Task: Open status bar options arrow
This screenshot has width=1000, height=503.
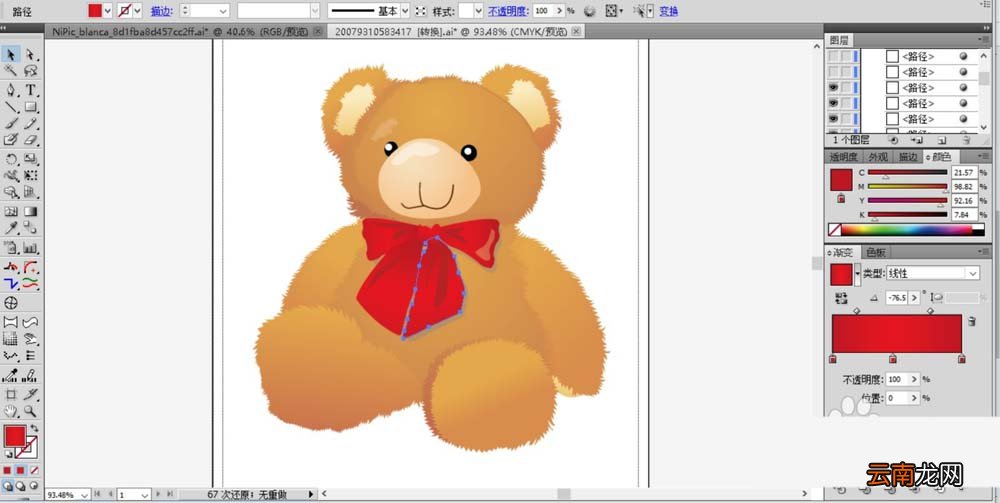Action: (x=311, y=494)
